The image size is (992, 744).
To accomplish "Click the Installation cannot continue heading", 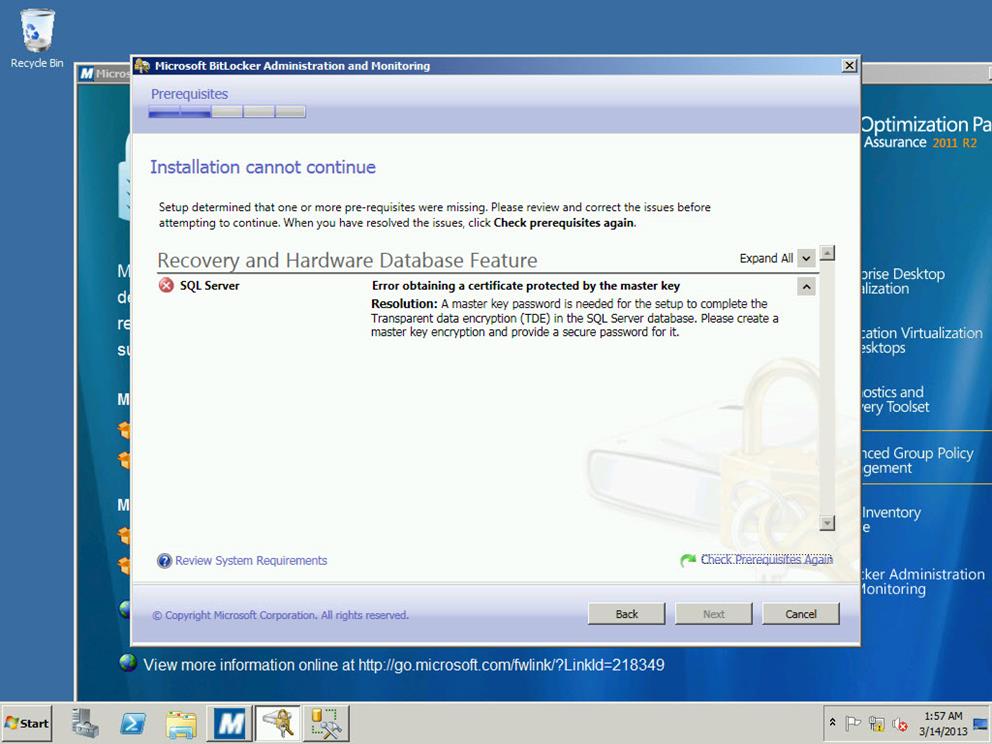I will (263, 167).
